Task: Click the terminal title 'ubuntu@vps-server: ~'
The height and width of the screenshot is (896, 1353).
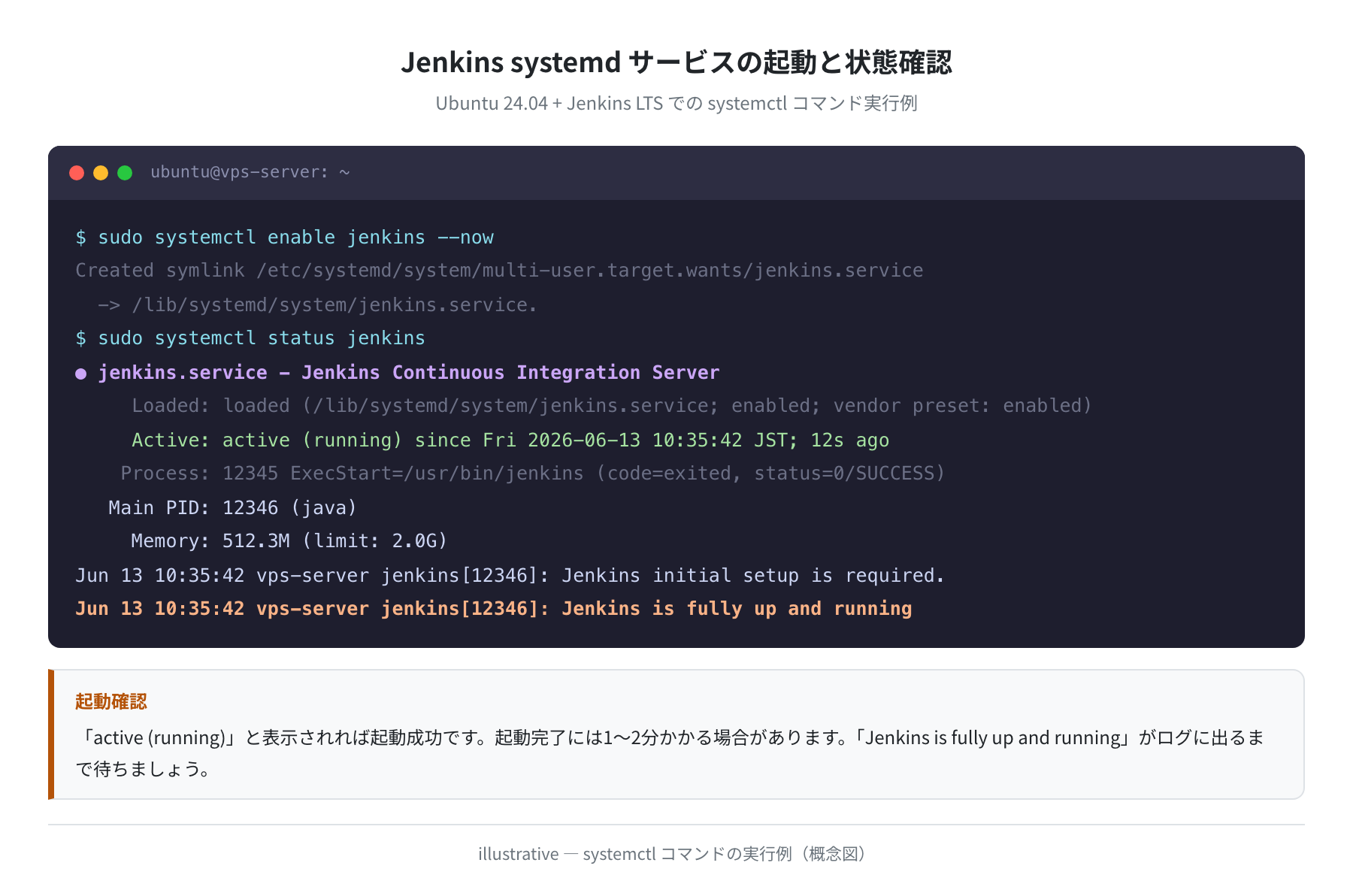Action: point(250,172)
